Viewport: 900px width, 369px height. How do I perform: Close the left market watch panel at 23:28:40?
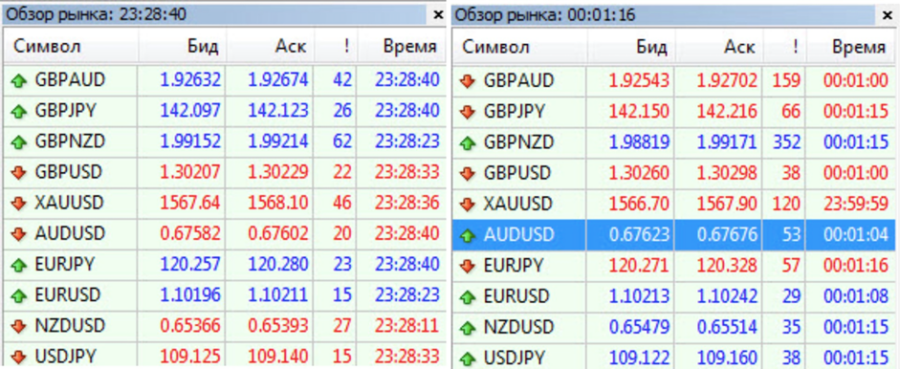click(x=438, y=14)
